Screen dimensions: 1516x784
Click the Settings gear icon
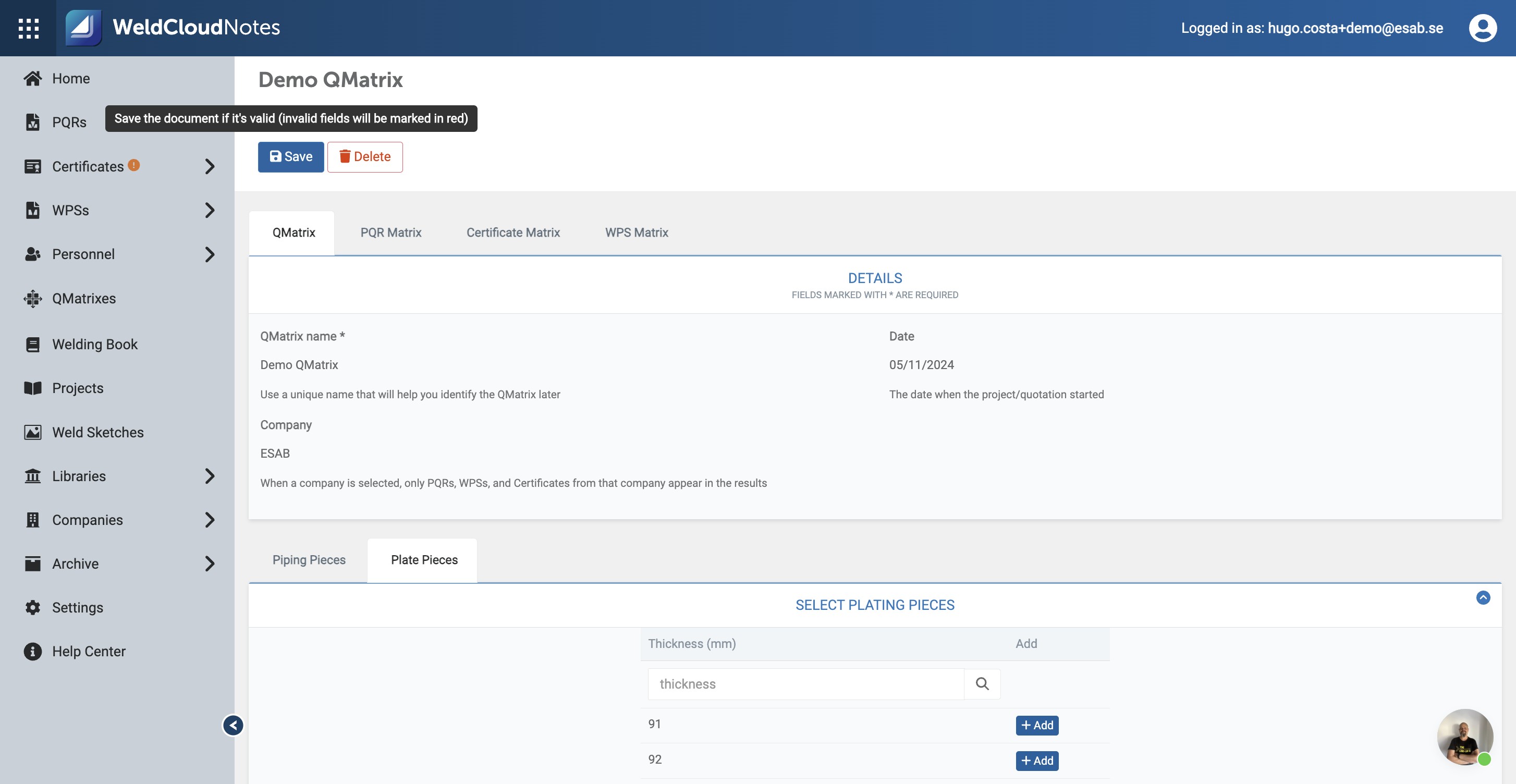(x=33, y=607)
